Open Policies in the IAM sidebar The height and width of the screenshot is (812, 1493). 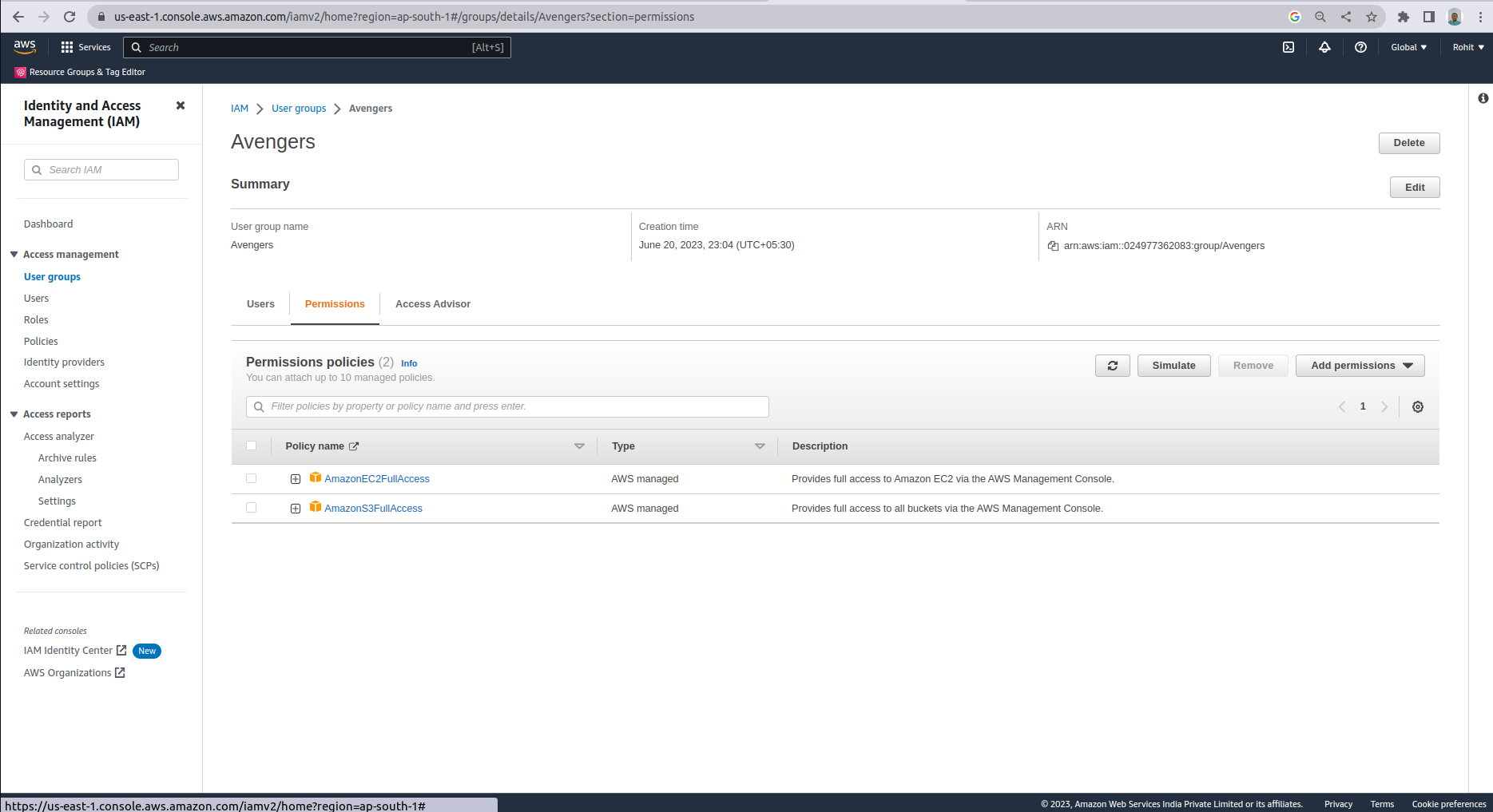[41, 342]
